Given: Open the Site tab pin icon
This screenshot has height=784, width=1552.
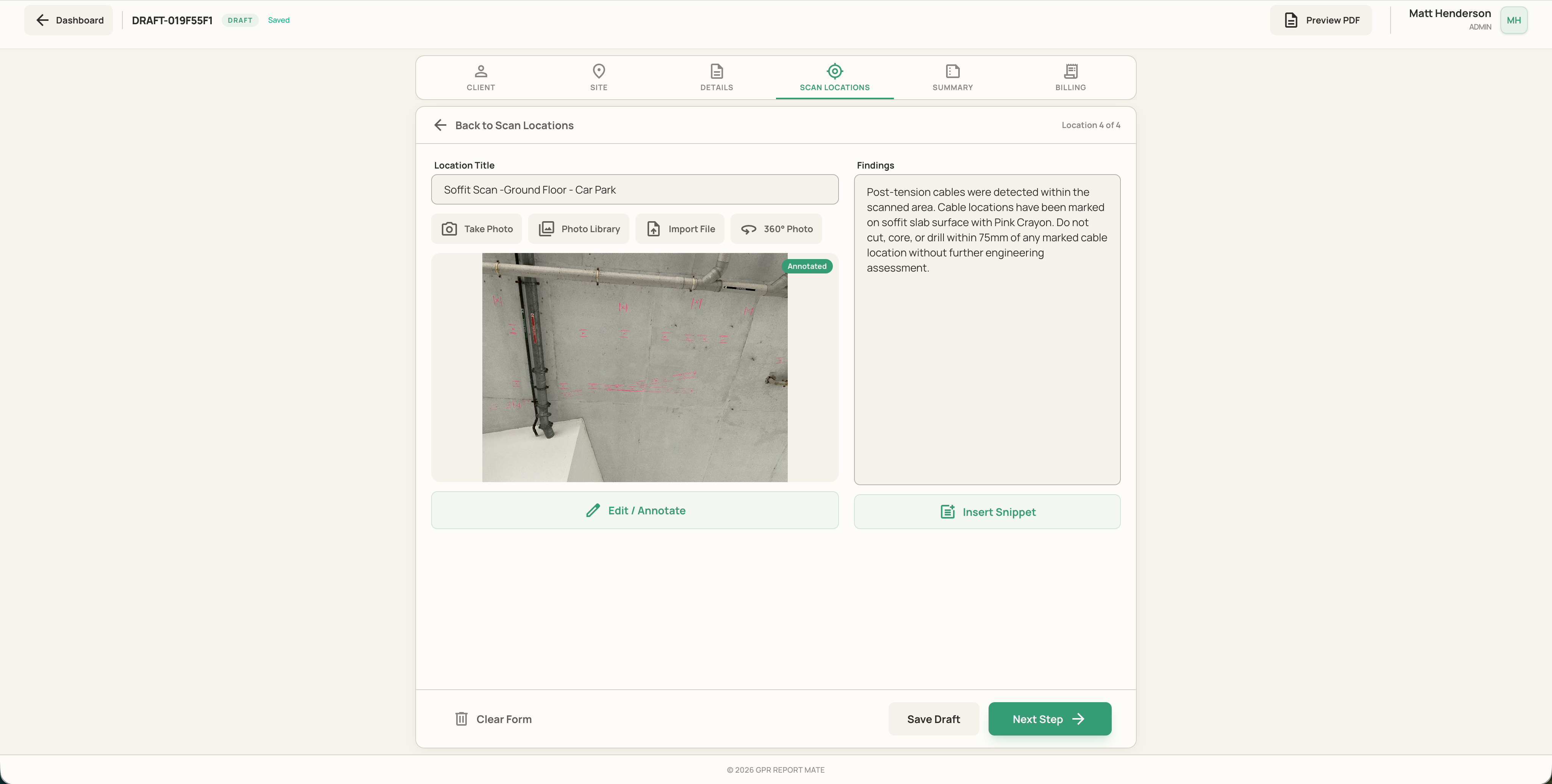Looking at the screenshot, I should 599,71.
